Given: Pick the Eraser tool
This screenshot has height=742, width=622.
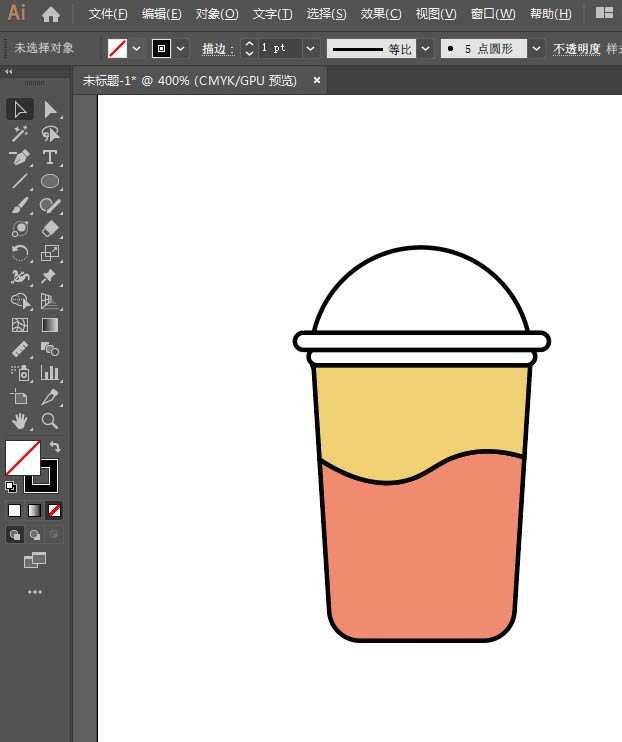Looking at the screenshot, I should click(x=49, y=229).
